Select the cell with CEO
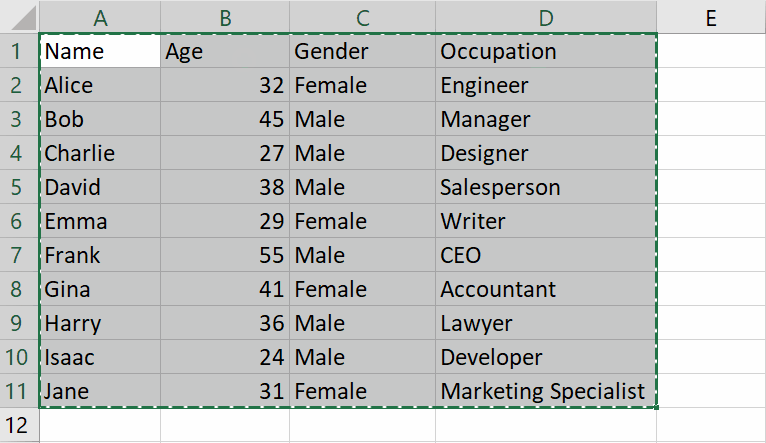 pyautogui.click(x=546, y=255)
